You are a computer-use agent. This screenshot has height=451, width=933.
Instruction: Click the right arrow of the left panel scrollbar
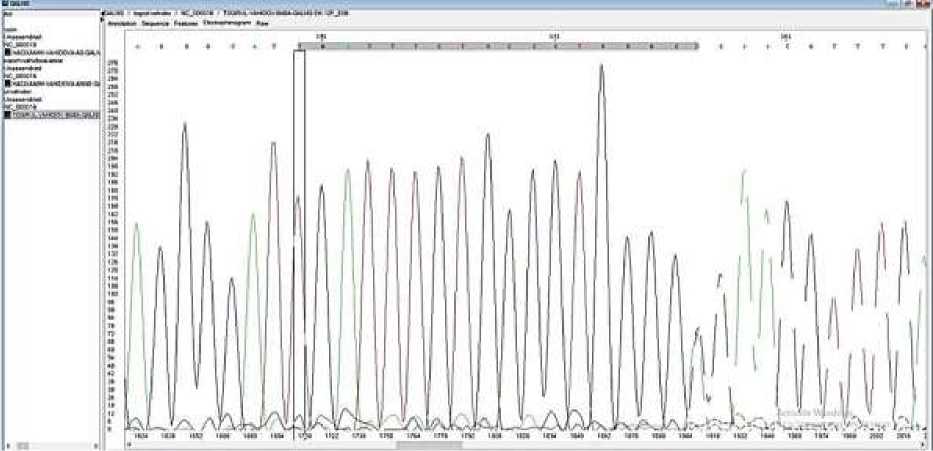click(96, 445)
